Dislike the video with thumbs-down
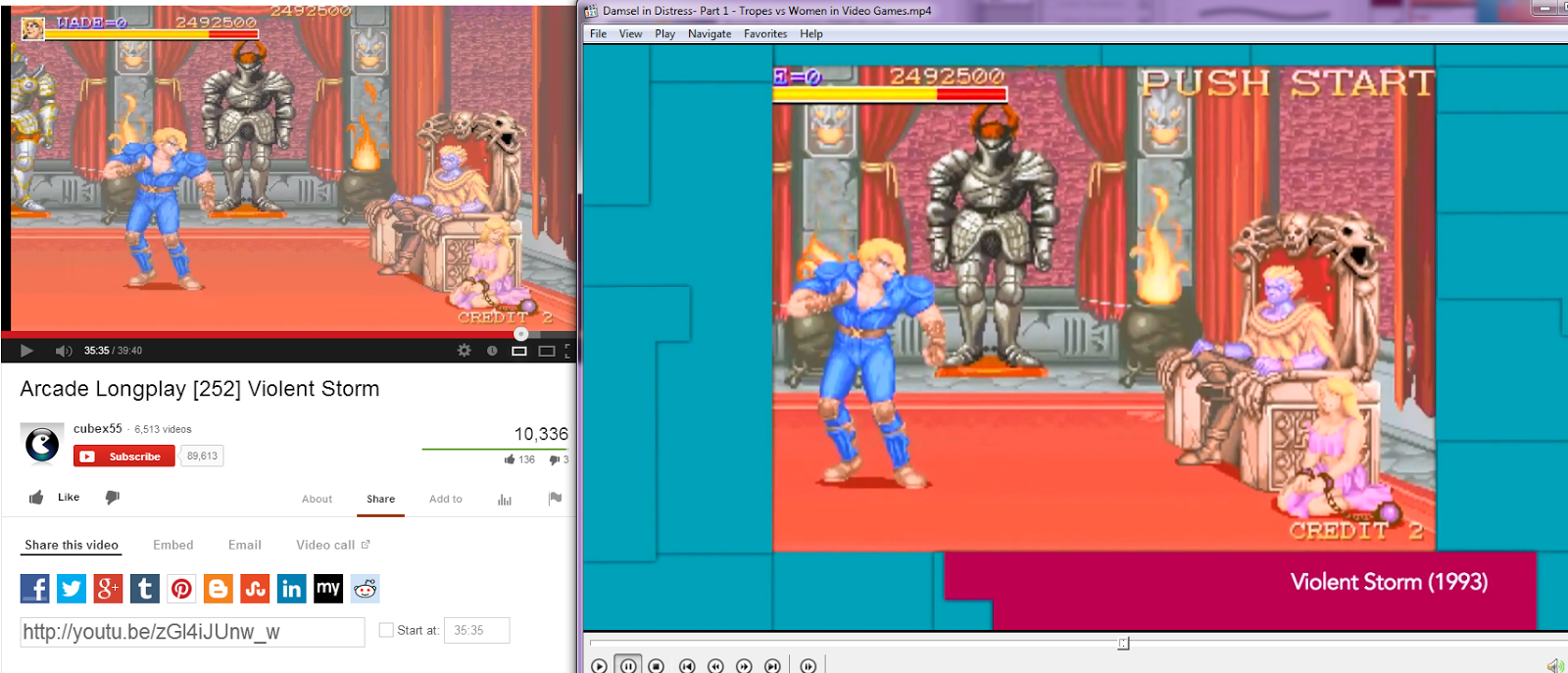Image resolution: width=1568 pixels, height=673 pixels. (x=113, y=498)
